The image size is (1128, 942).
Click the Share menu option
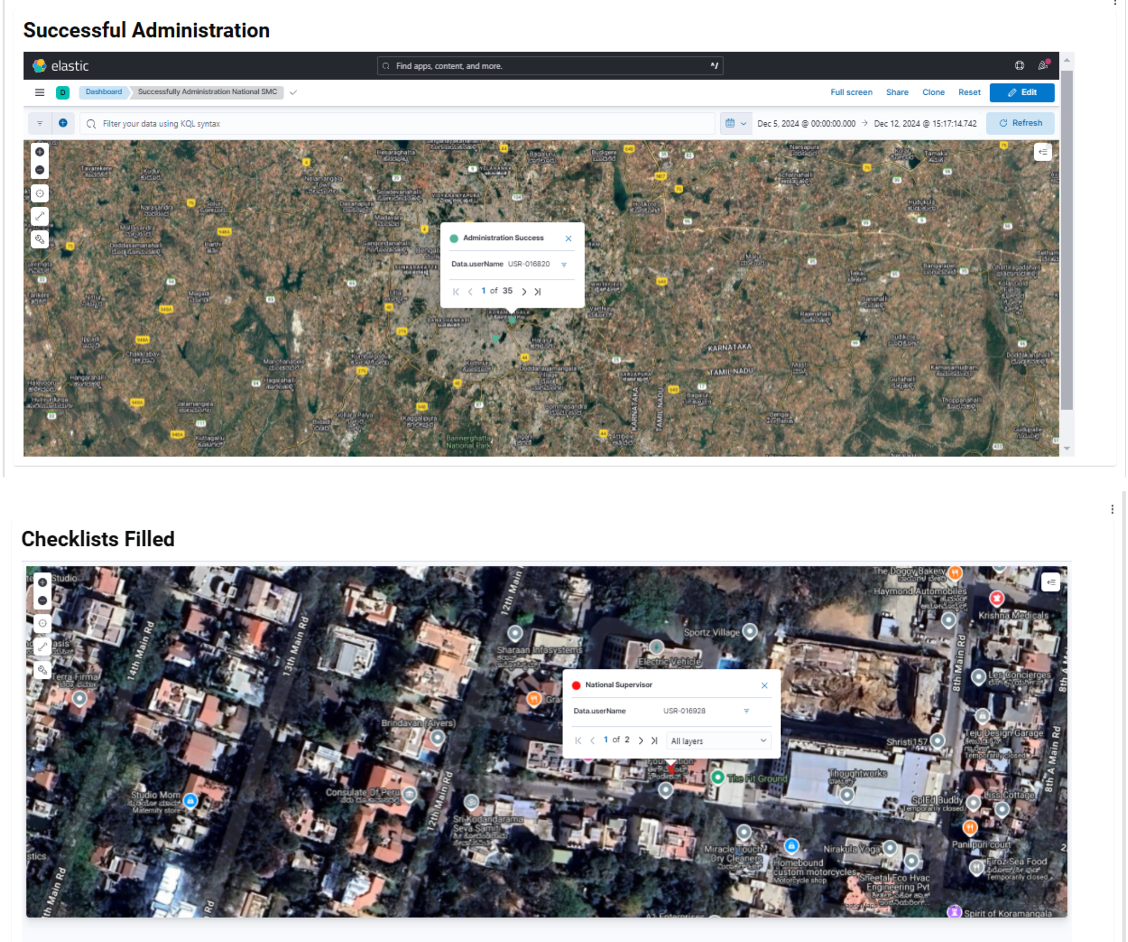pos(897,92)
